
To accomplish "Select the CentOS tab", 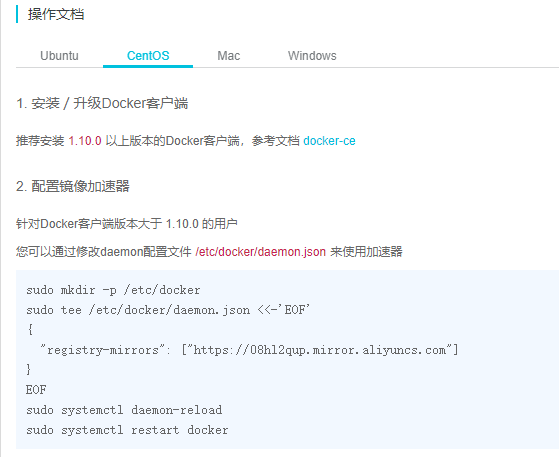I will 148,56.
